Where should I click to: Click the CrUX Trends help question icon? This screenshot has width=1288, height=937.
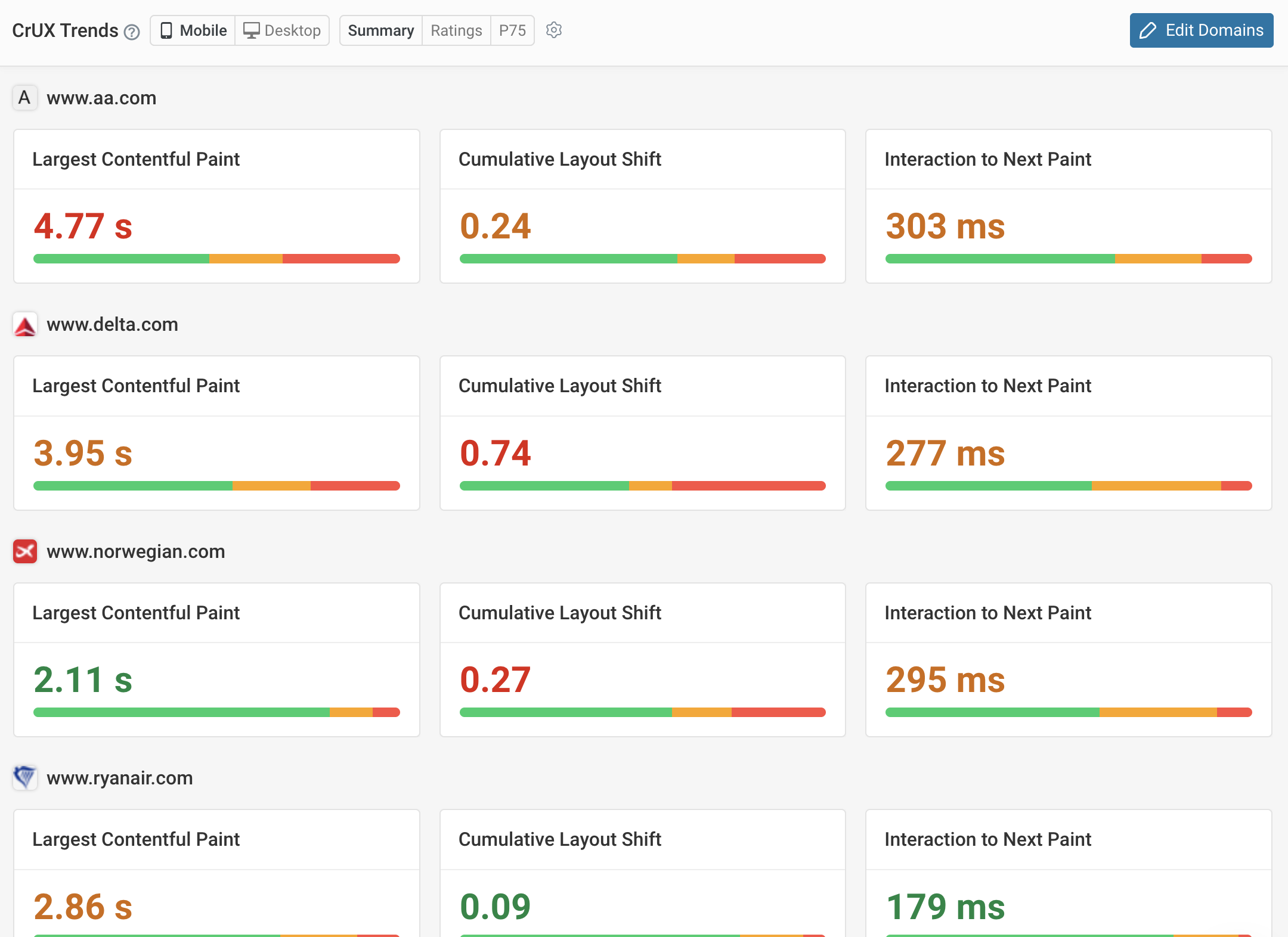click(132, 32)
